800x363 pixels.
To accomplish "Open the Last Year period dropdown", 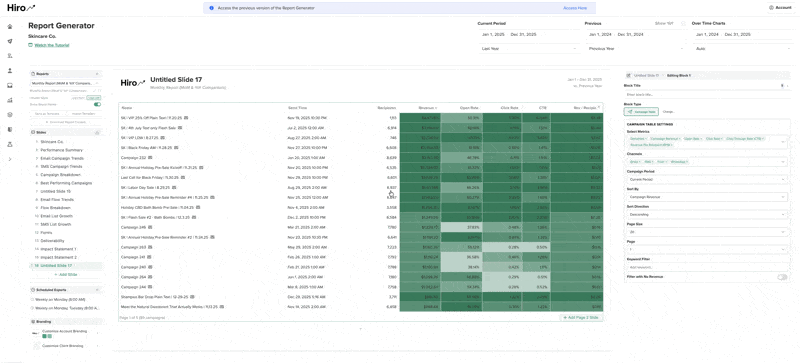I will coord(529,49).
